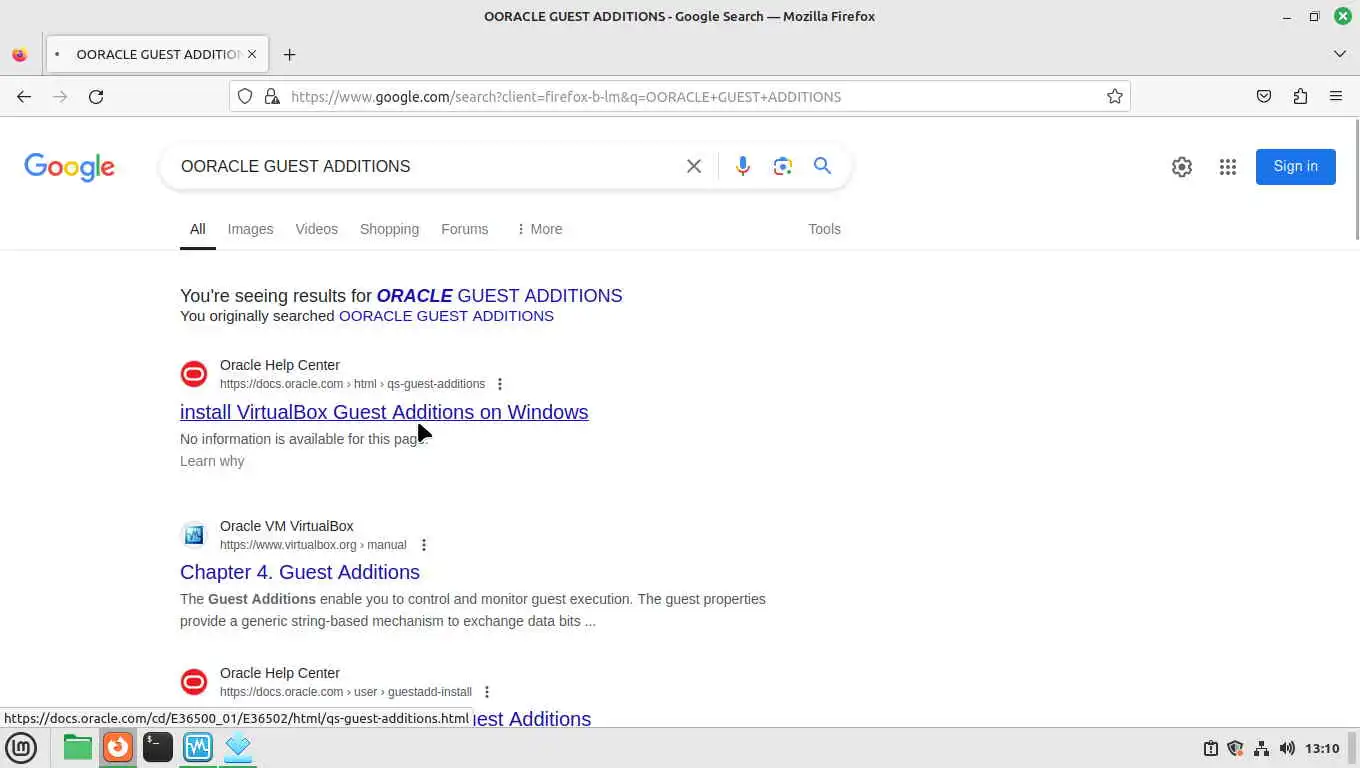Go back to the previous page
This screenshot has height=768, width=1360.
coord(24,96)
